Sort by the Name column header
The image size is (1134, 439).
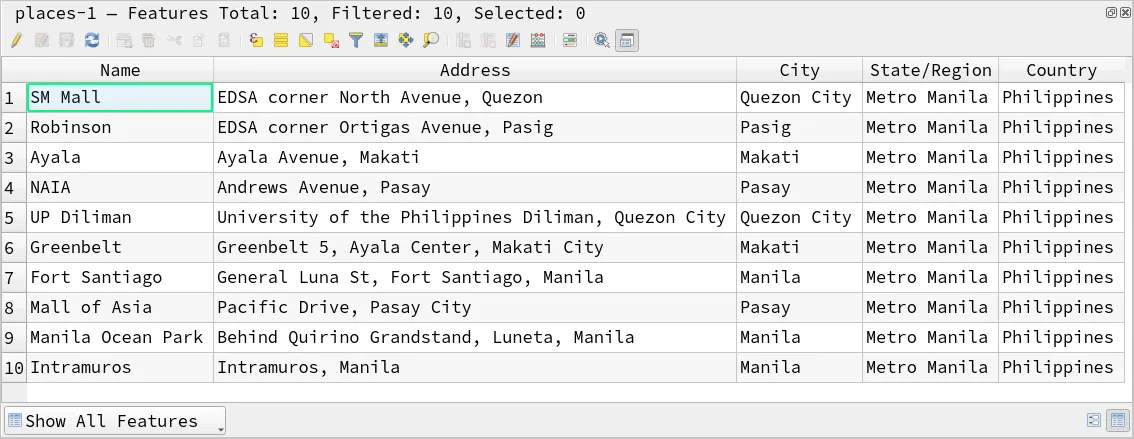(120, 70)
